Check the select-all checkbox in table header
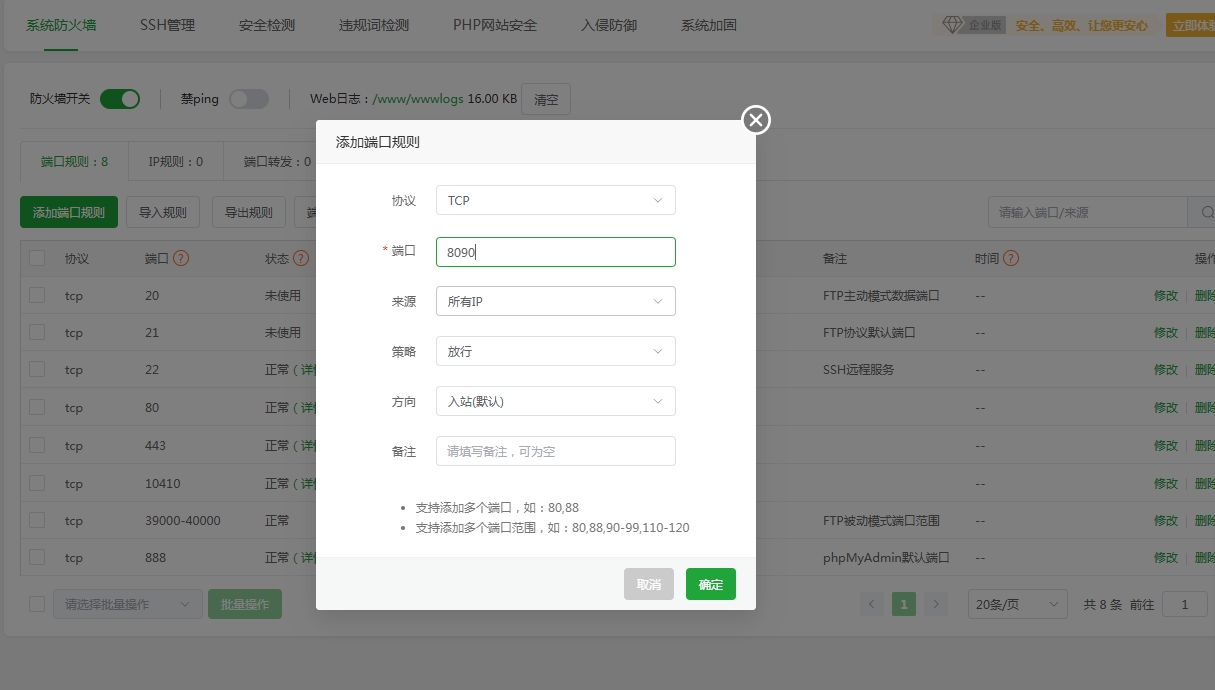This screenshot has width=1215, height=690. tap(37, 258)
